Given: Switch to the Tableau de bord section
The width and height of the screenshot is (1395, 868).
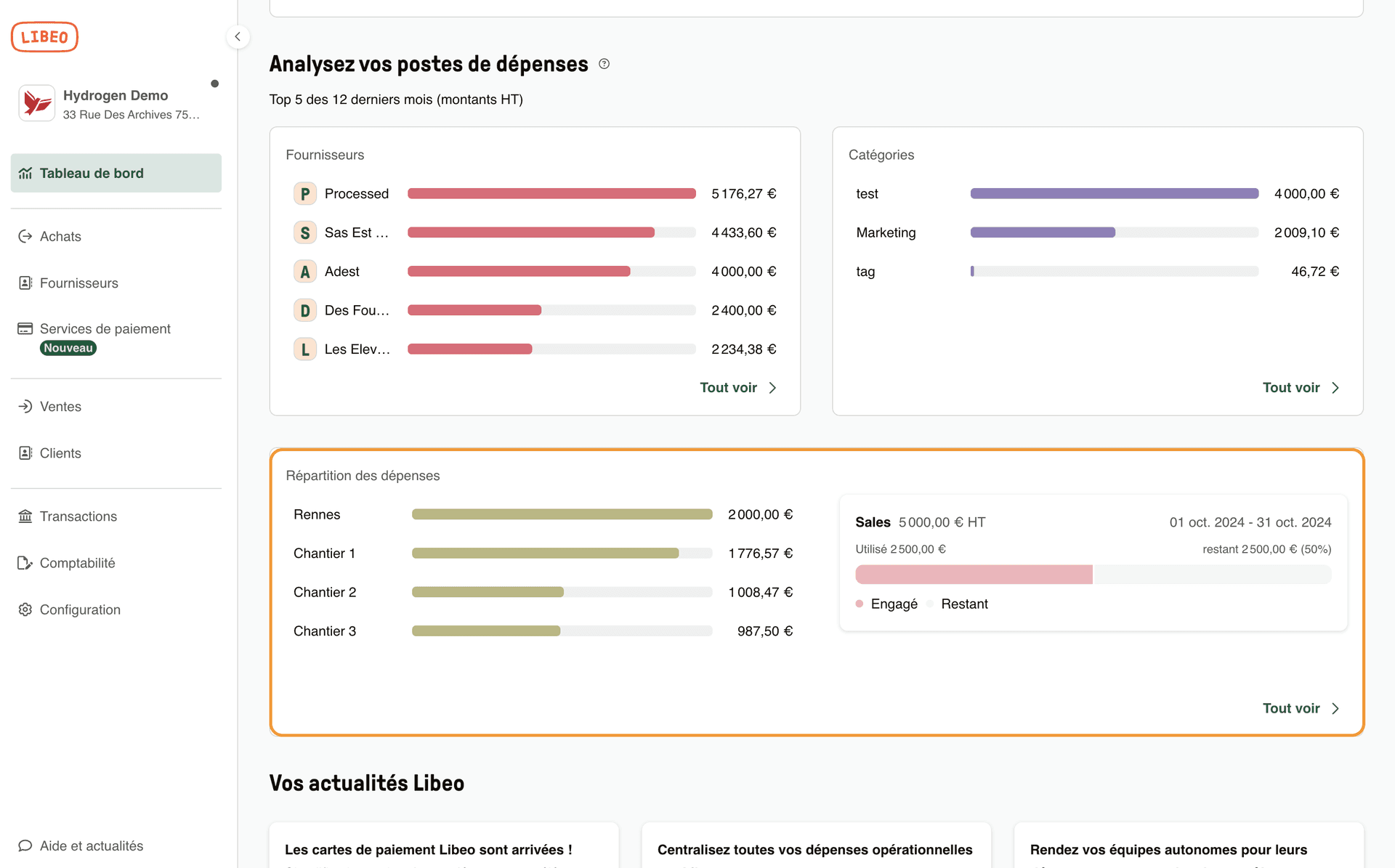Looking at the screenshot, I should (x=92, y=173).
